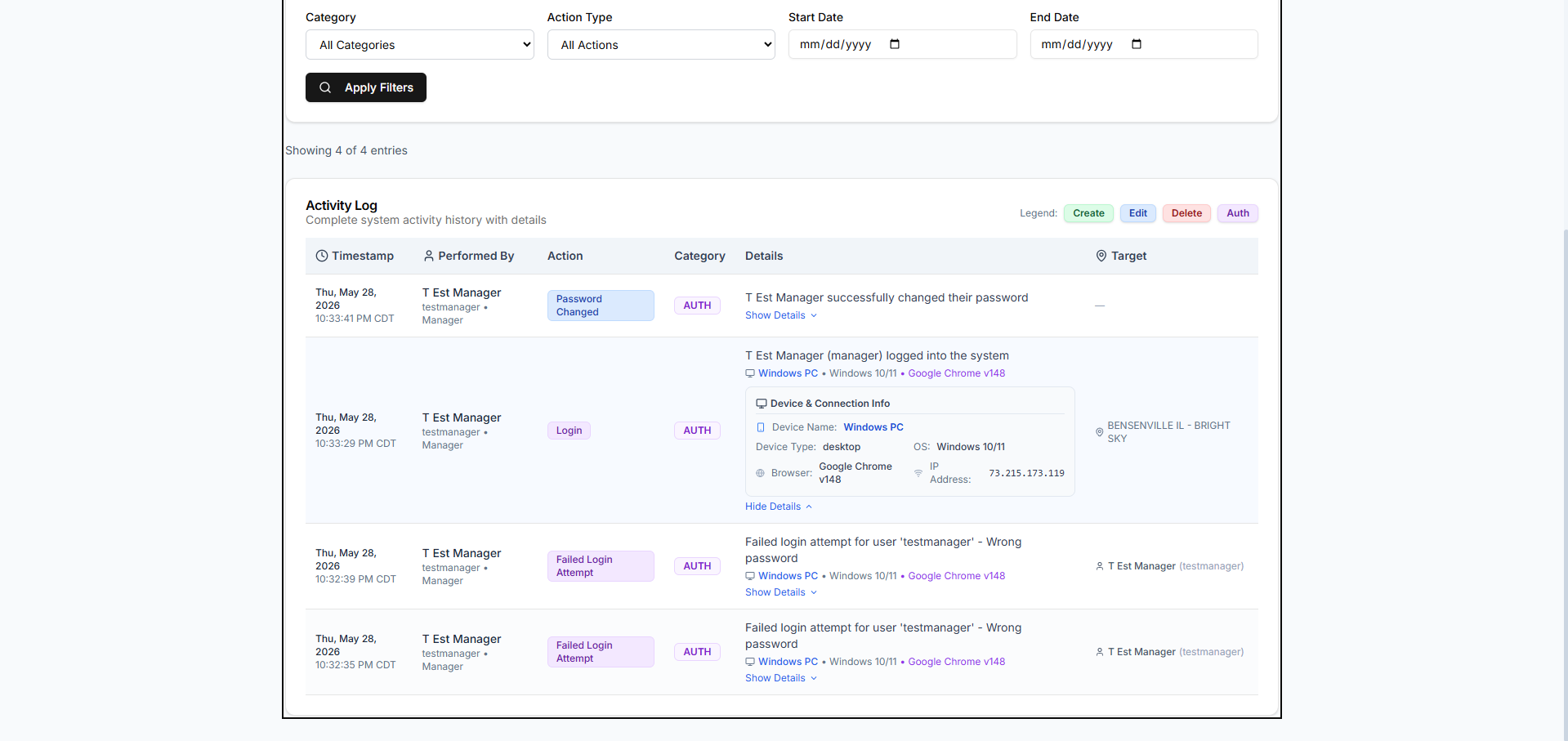Click AUTH badge in 10:32:39 row

(x=697, y=566)
